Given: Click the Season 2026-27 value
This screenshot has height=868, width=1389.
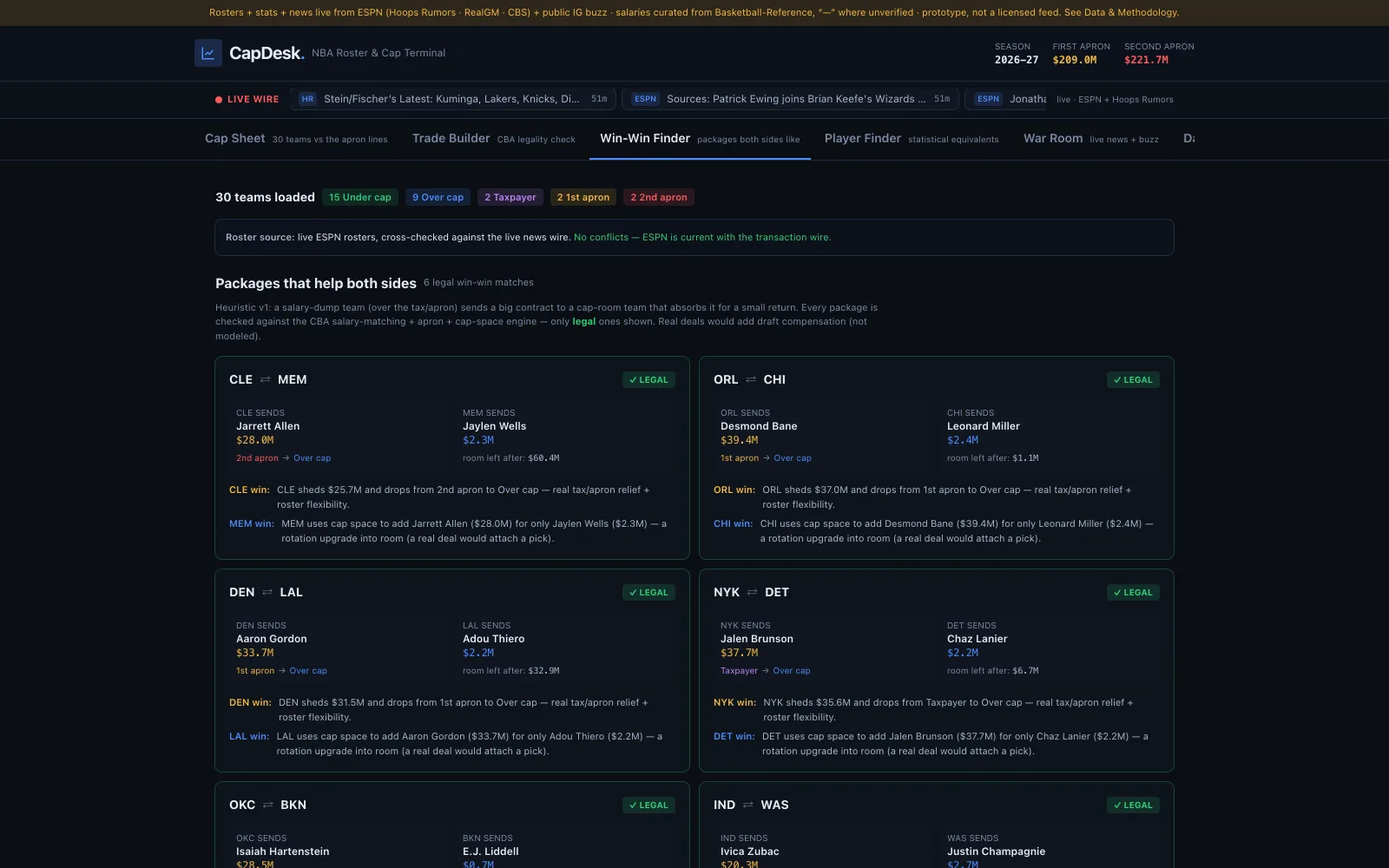Looking at the screenshot, I should [x=1017, y=60].
